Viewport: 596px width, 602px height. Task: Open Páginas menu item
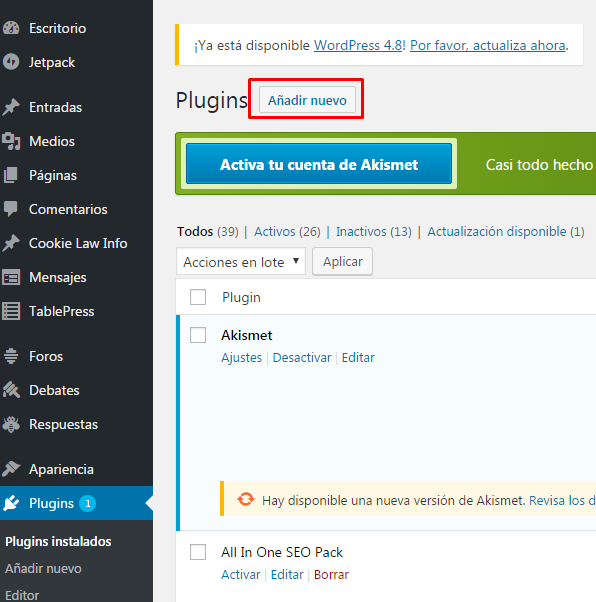[53, 175]
